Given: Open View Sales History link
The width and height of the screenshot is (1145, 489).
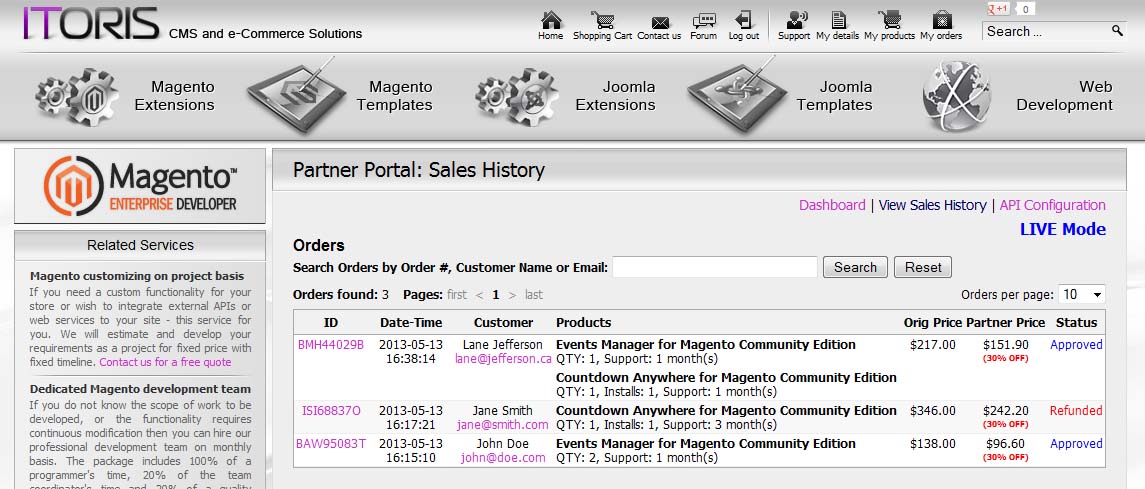Looking at the screenshot, I should 932,205.
